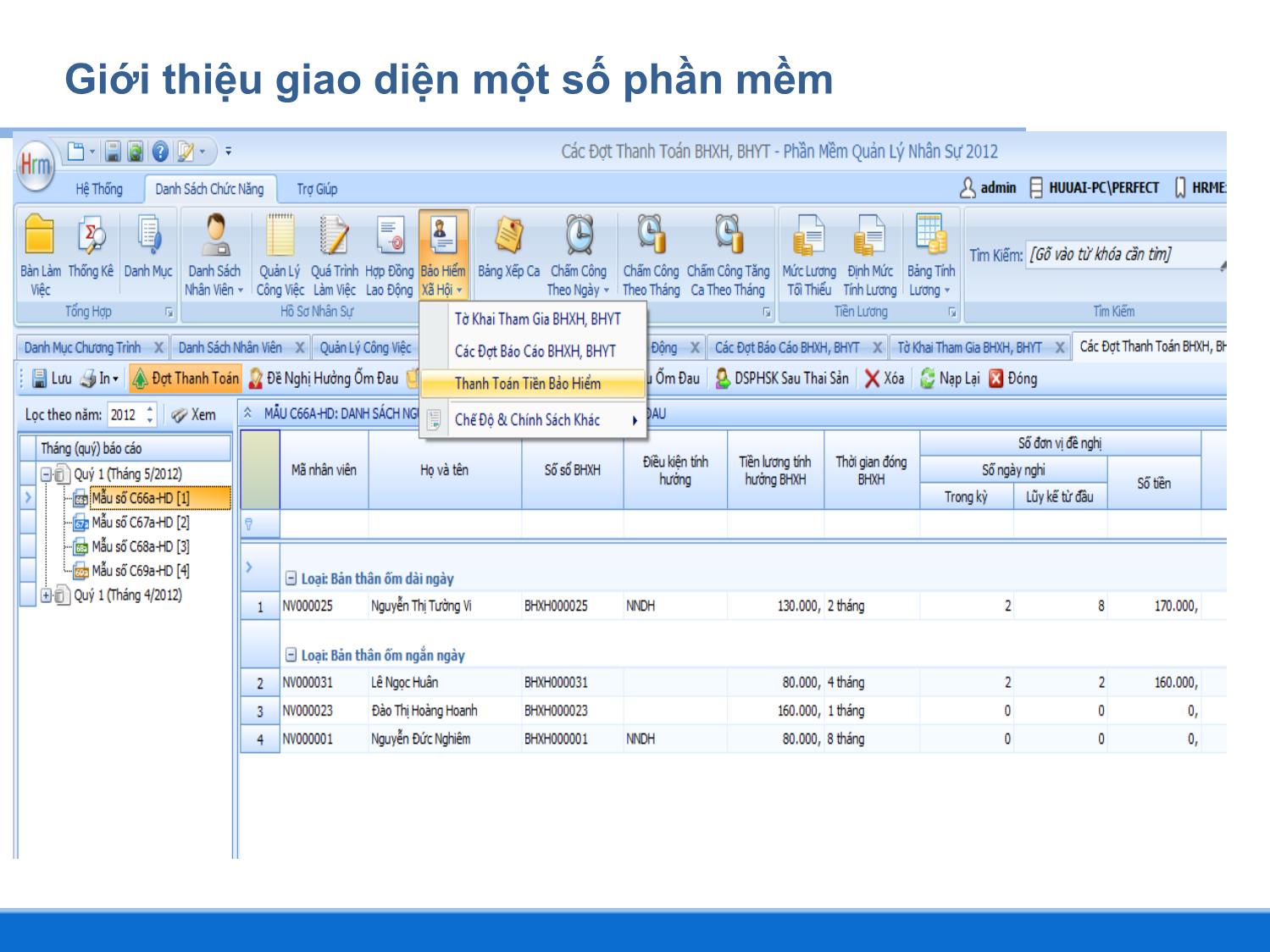Open Chấm Công Theo Ngày icon
1270x952 pixels.
coord(579,254)
